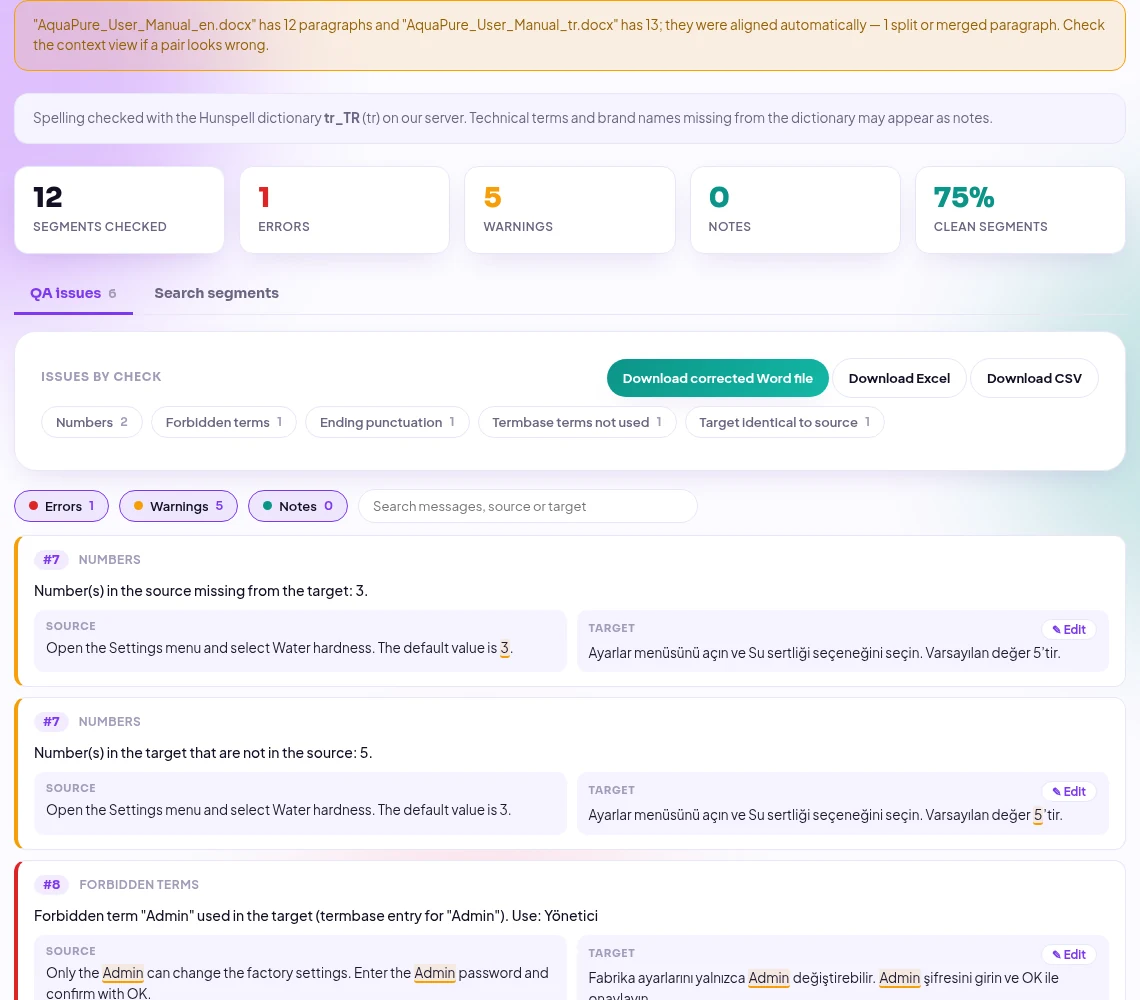This screenshot has height=1000, width=1140.
Task: Select the 12 Segments Checked card
Action: [119, 210]
